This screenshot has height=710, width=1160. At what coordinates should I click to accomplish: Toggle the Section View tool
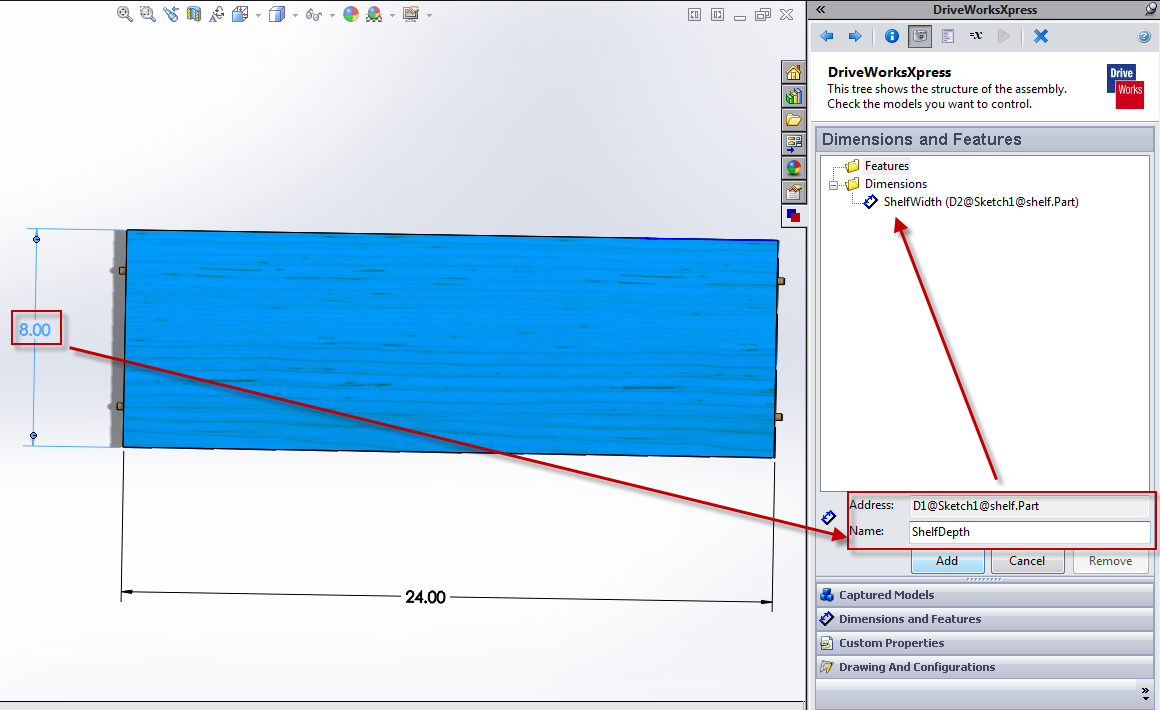click(x=194, y=14)
